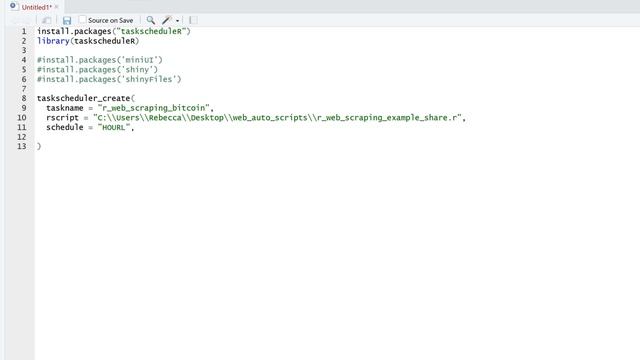Switch to the Untitled1 script tab
This screenshot has width=640, height=360.
(x=36, y=7)
